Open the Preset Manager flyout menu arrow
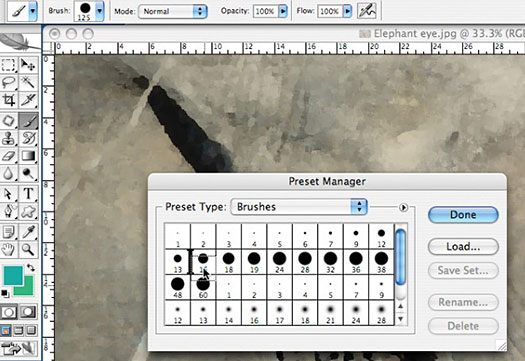 click(x=403, y=208)
